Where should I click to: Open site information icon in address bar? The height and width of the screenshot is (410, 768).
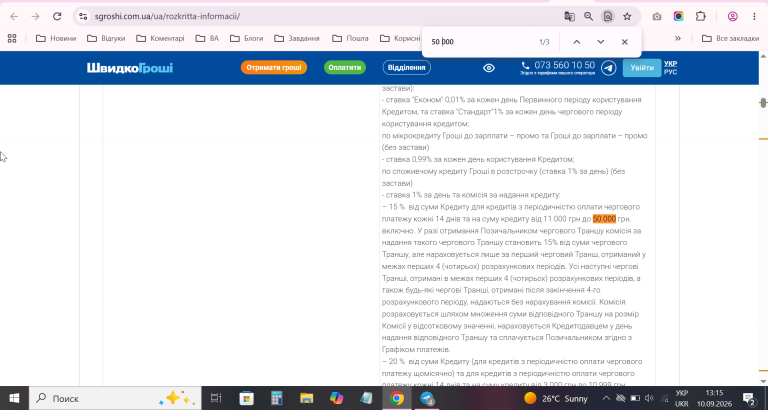83,16
